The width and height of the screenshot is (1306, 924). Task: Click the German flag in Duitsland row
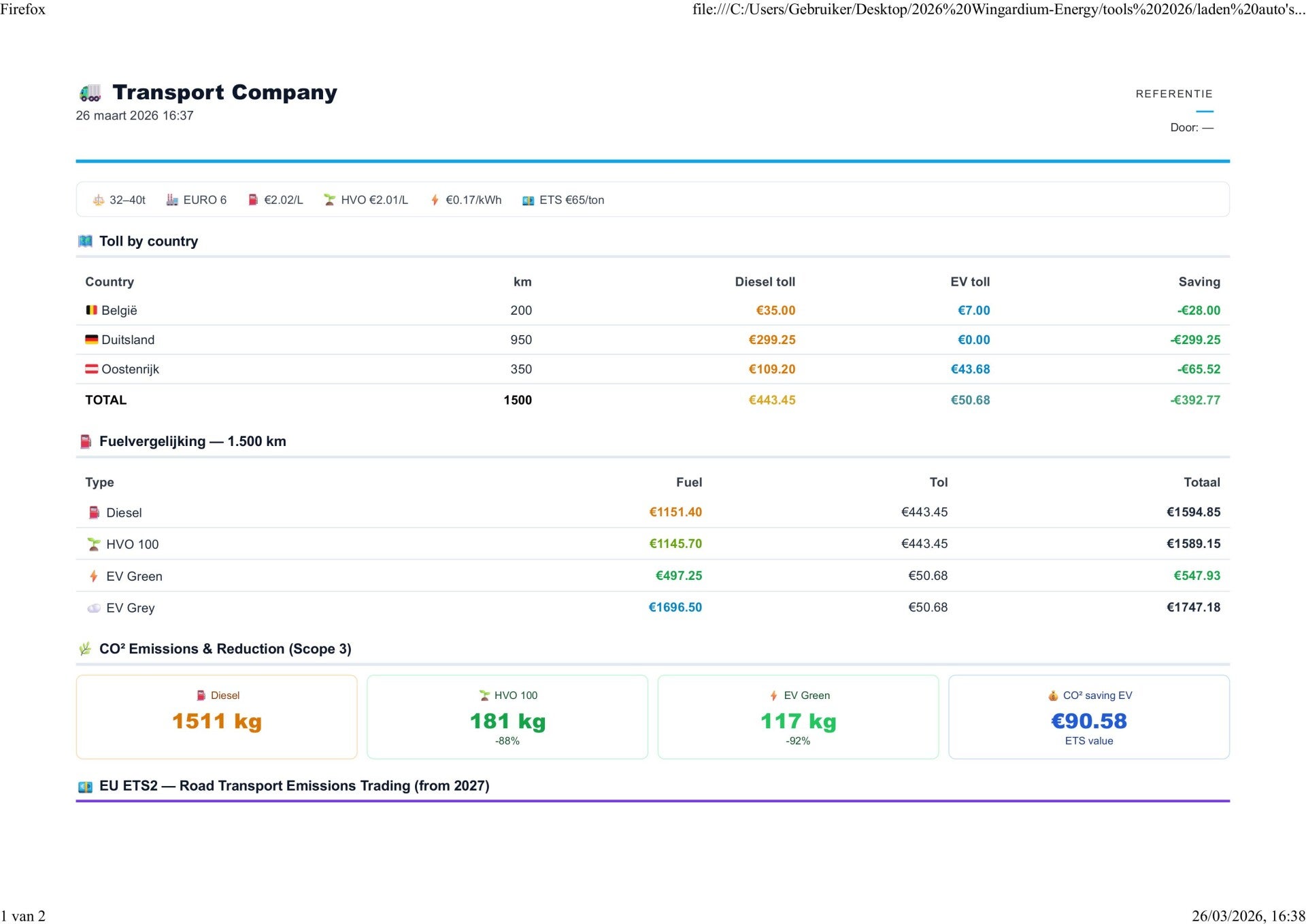coord(91,340)
